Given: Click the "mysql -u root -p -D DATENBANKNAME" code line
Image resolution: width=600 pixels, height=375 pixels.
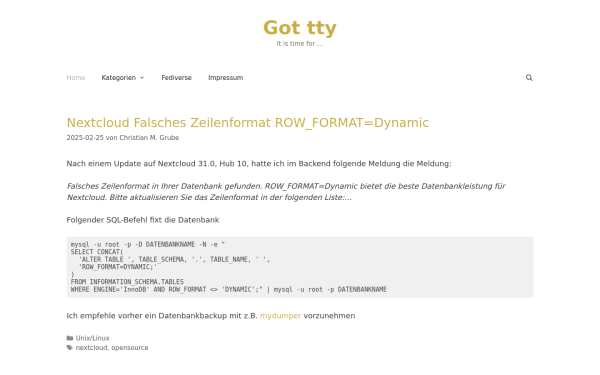Looking at the screenshot, I should tap(148, 245).
